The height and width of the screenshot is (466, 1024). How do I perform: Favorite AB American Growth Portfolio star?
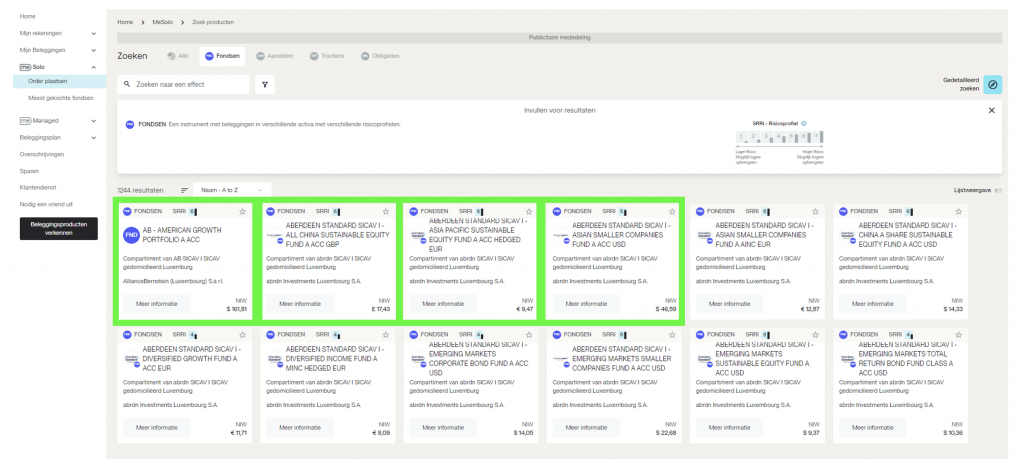pyautogui.click(x=242, y=211)
